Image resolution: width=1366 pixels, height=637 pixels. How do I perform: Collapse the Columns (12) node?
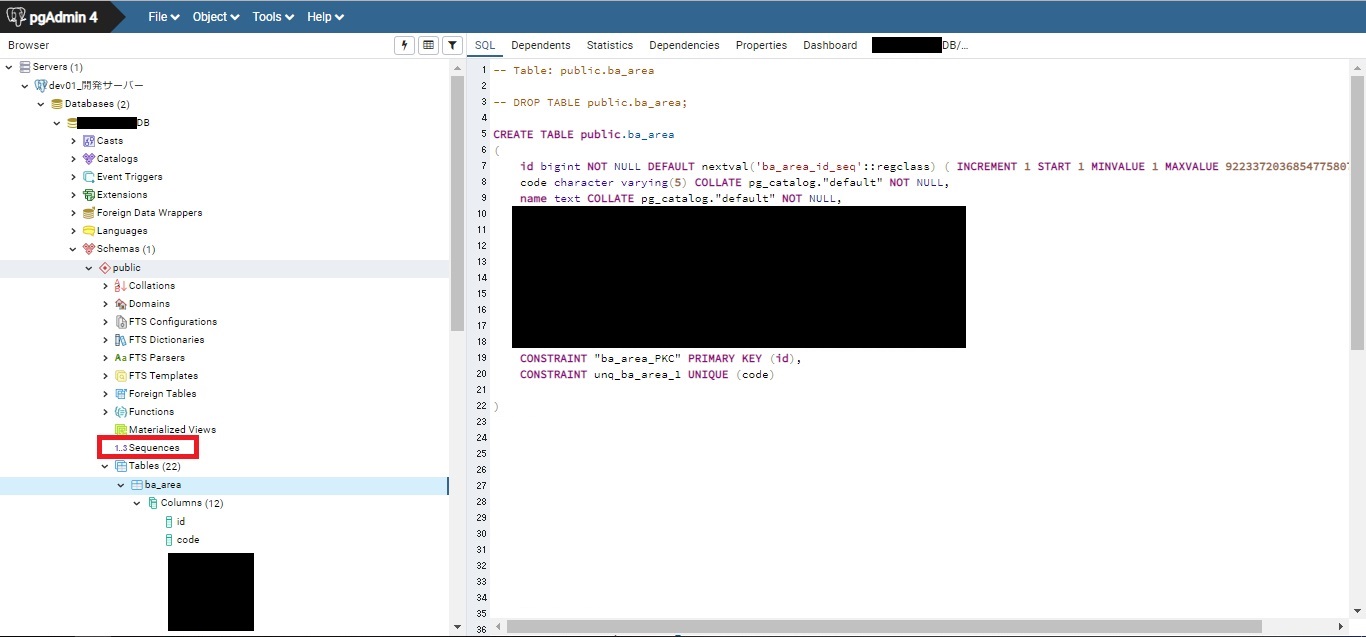137,503
